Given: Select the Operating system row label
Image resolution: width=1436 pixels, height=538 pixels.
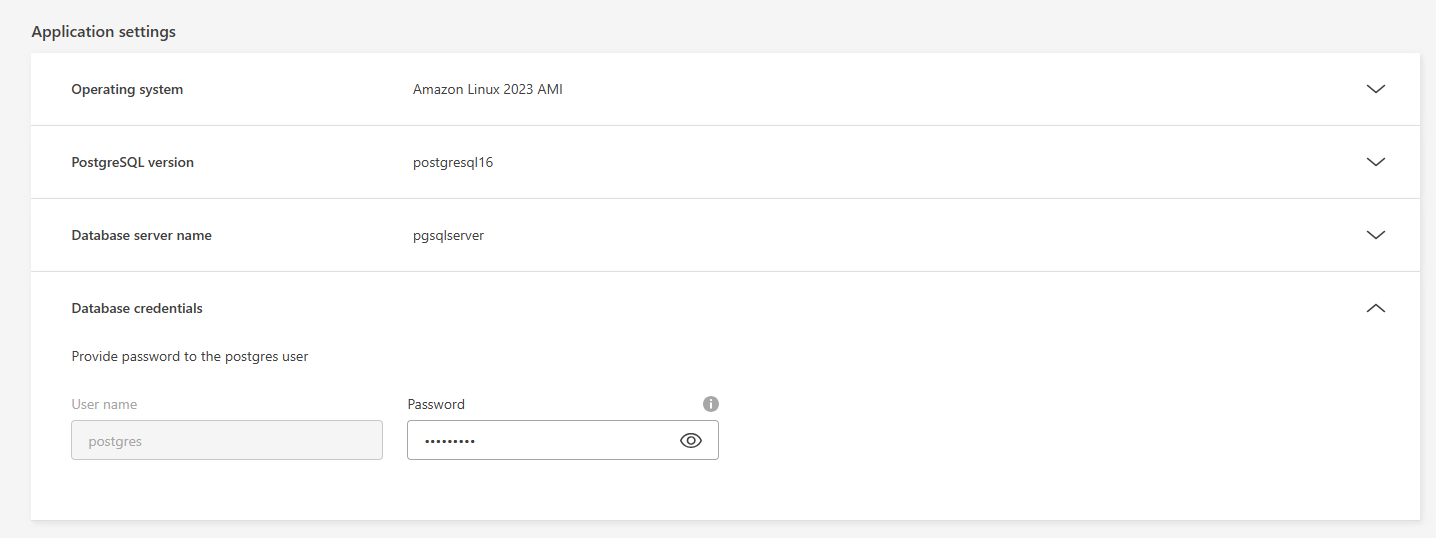Looking at the screenshot, I should 127,89.
